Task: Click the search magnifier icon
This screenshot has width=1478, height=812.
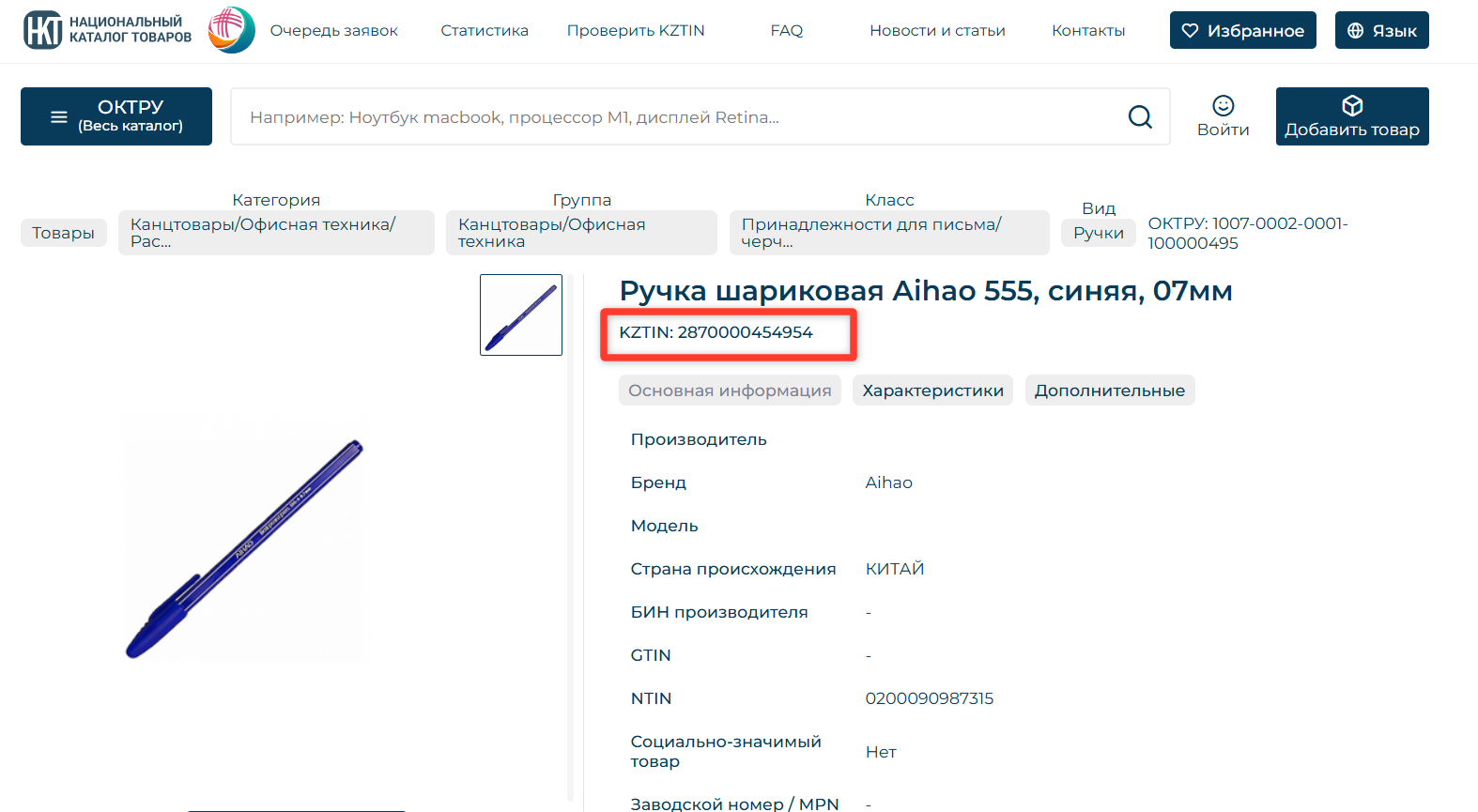Action: point(1140,116)
